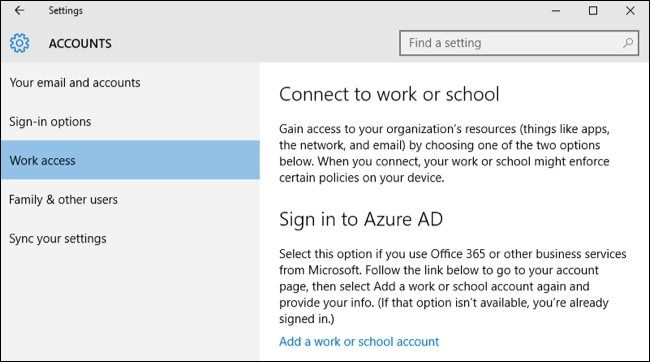Click paragraph mentioning Office 365
Screen dimensions: 650x362
(453, 286)
